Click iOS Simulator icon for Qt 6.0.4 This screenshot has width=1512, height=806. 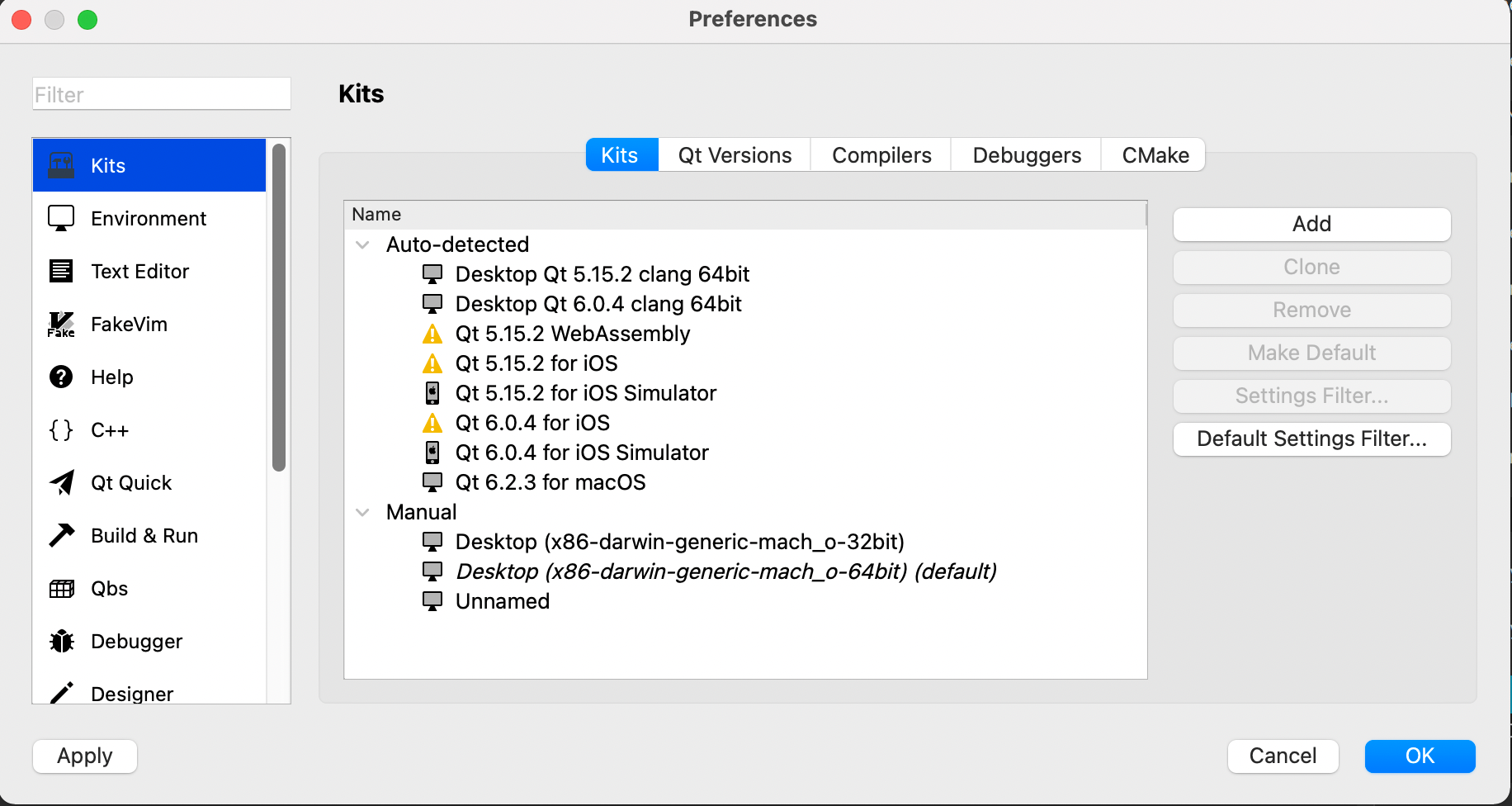point(432,452)
